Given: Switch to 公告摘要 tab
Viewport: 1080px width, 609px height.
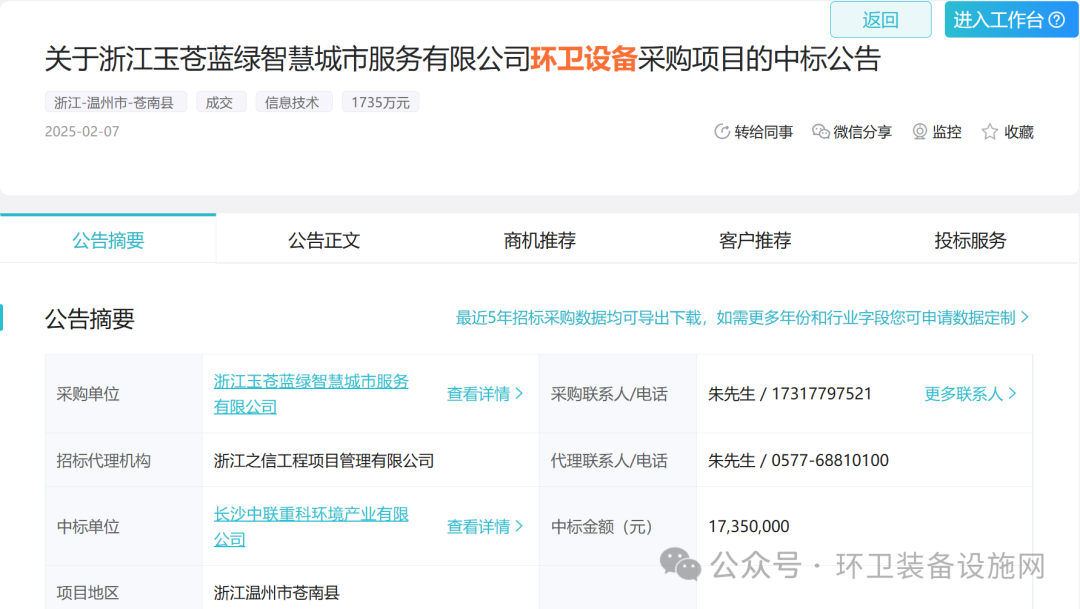Looking at the screenshot, I should pyautogui.click(x=108, y=240).
